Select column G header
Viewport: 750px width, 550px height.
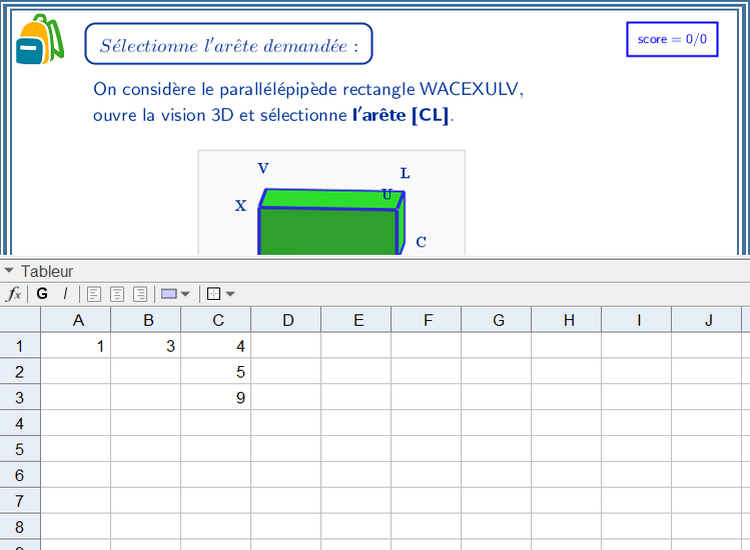pos(496,319)
